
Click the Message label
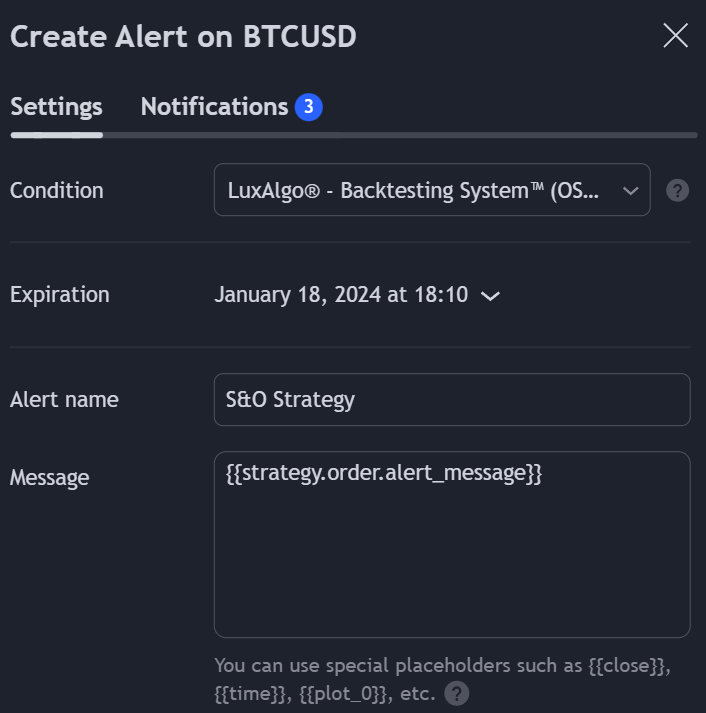click(50, 477)
